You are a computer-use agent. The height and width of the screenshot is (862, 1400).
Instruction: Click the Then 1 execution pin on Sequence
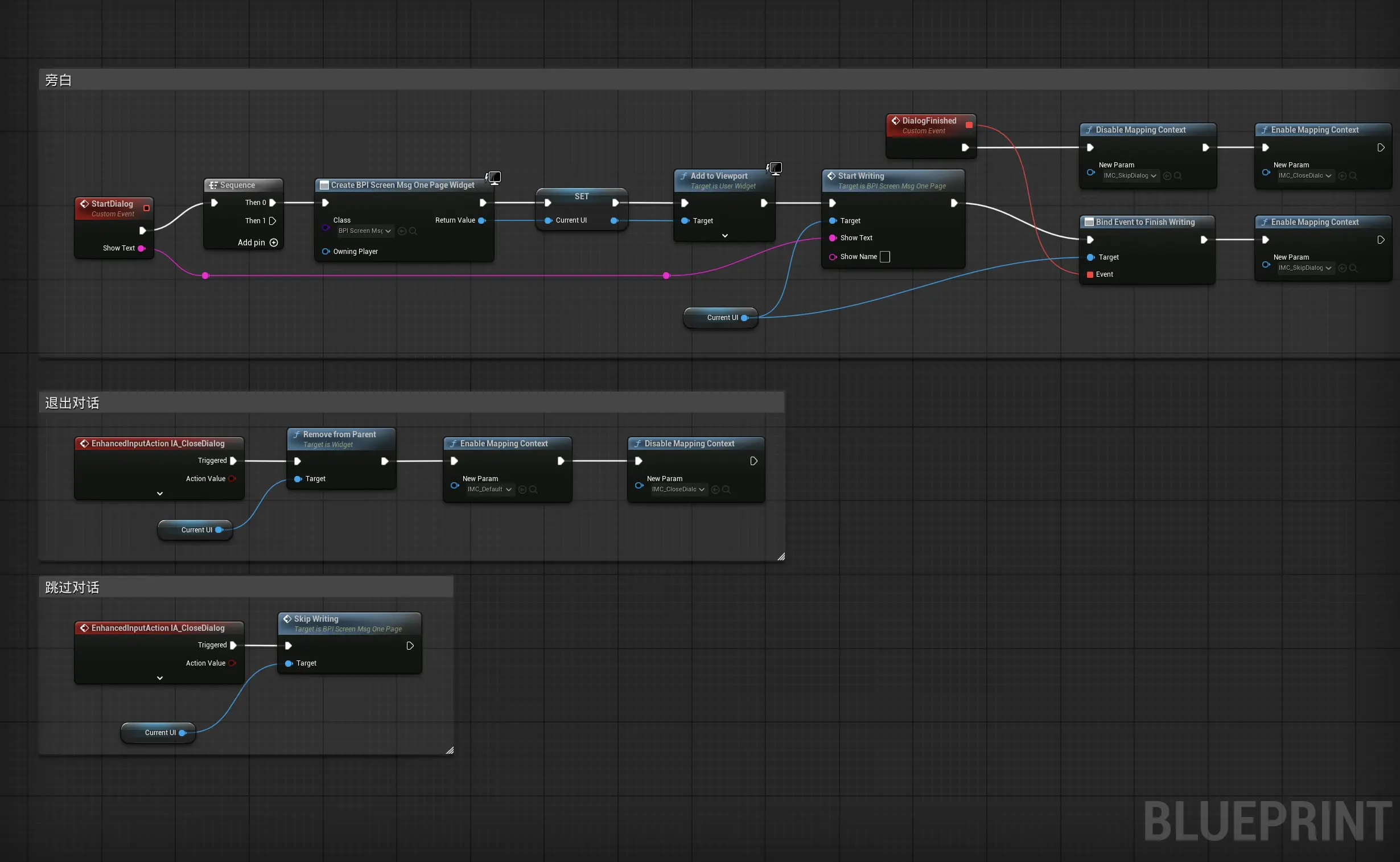tap(273, 221)
